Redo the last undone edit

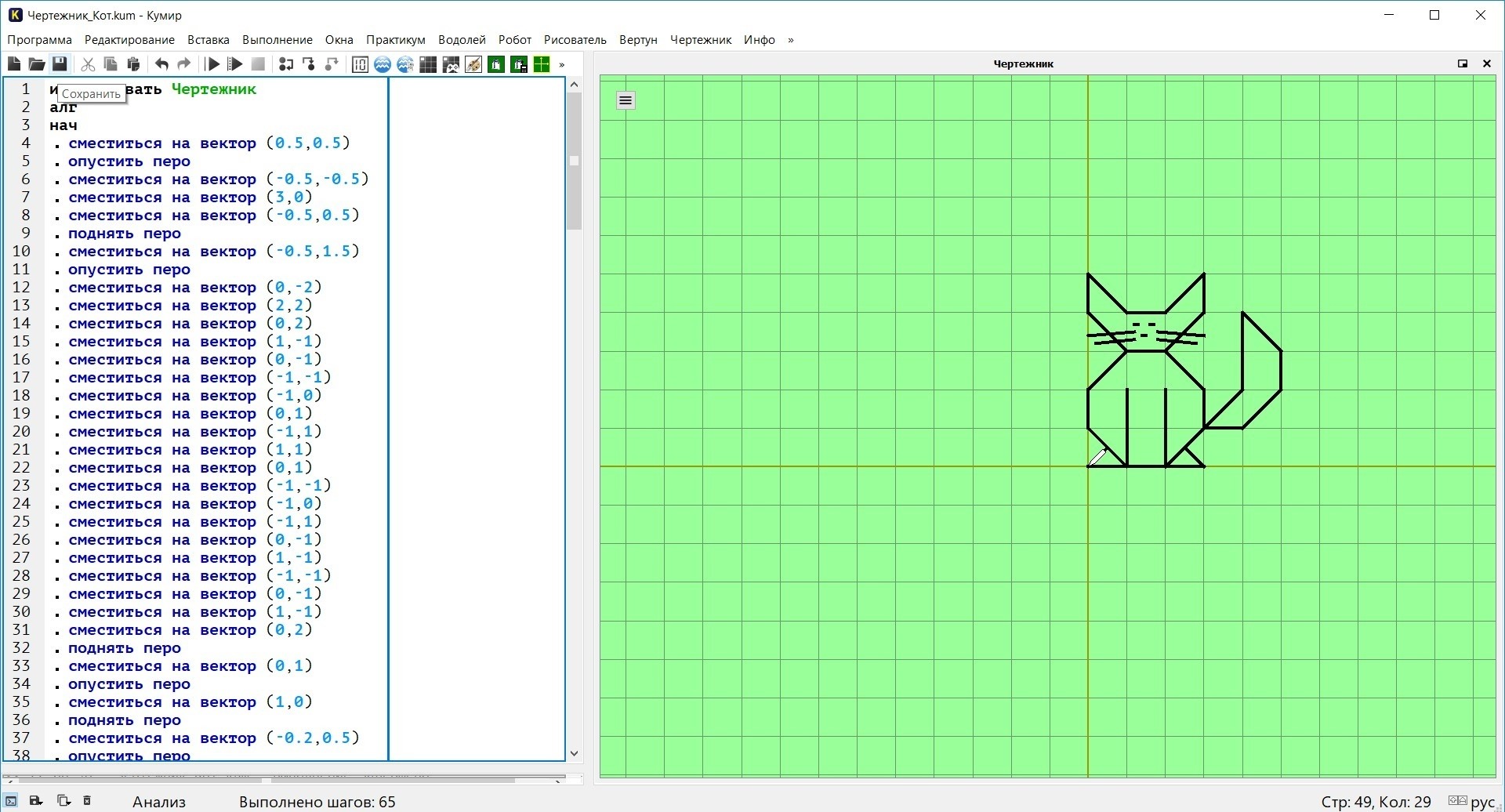click(184, 64)
